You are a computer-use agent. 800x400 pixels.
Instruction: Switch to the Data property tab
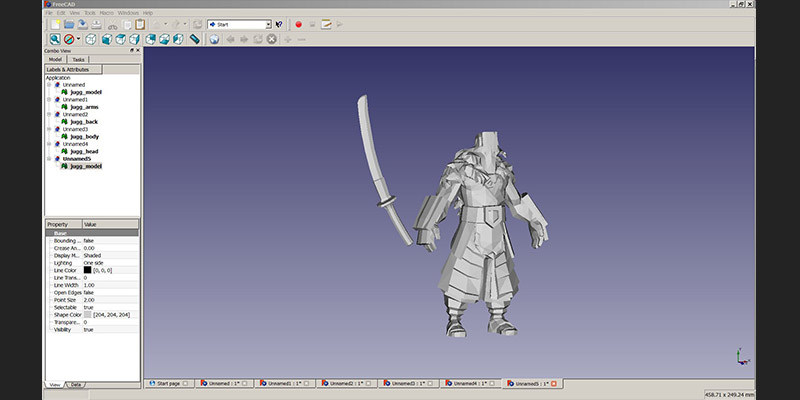pos(76,384)
